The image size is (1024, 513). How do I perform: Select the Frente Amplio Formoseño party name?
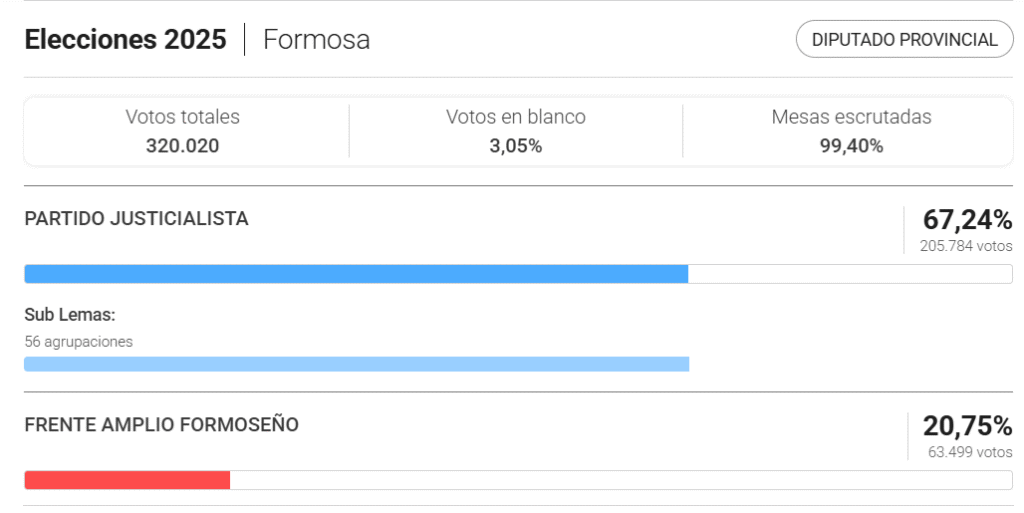click(x=161, y=425)
